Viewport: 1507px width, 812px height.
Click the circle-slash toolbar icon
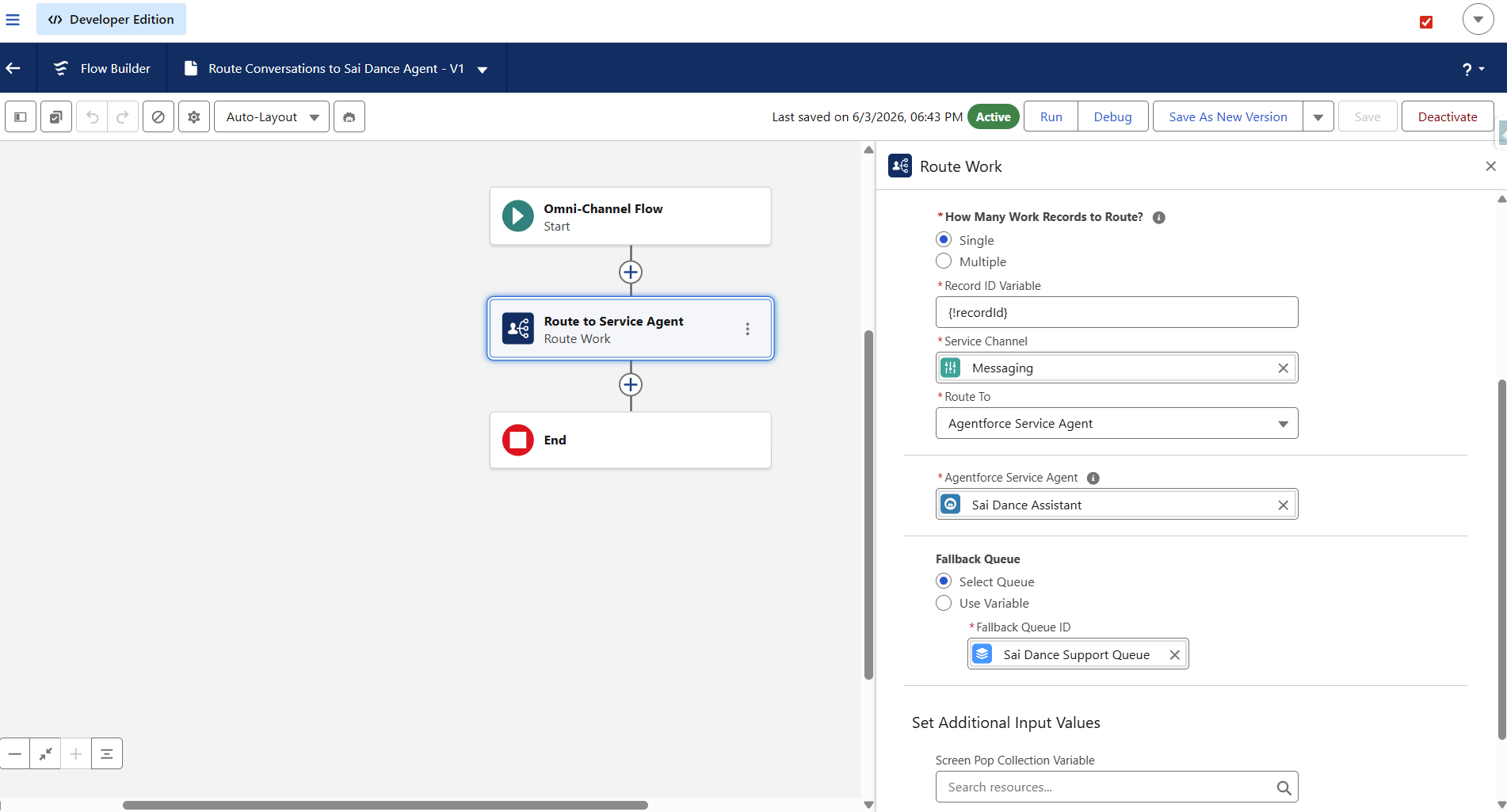tap(158, 116)
